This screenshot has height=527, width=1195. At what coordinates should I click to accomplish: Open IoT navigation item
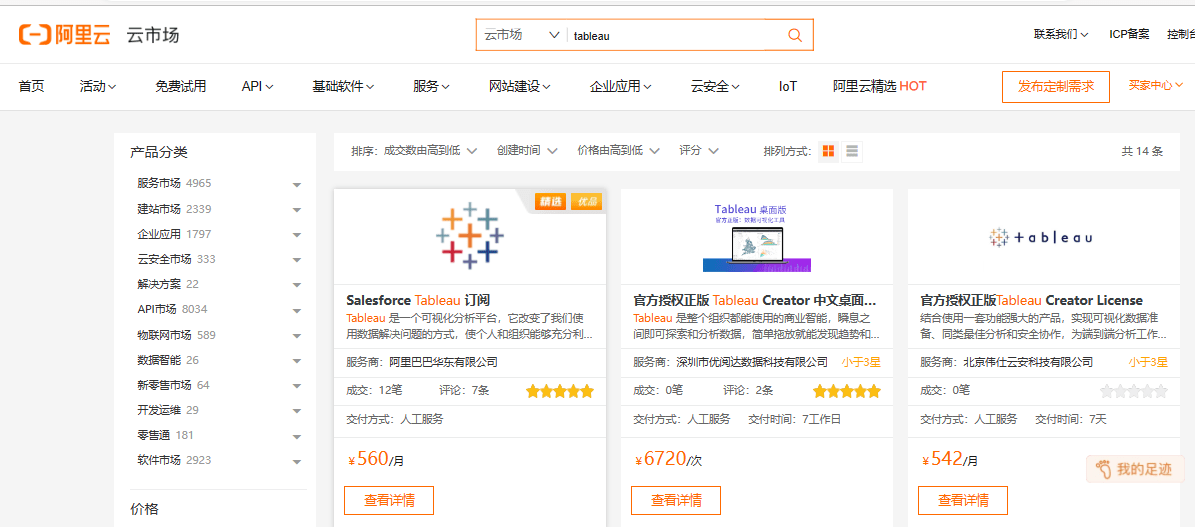tap(788, 86)
